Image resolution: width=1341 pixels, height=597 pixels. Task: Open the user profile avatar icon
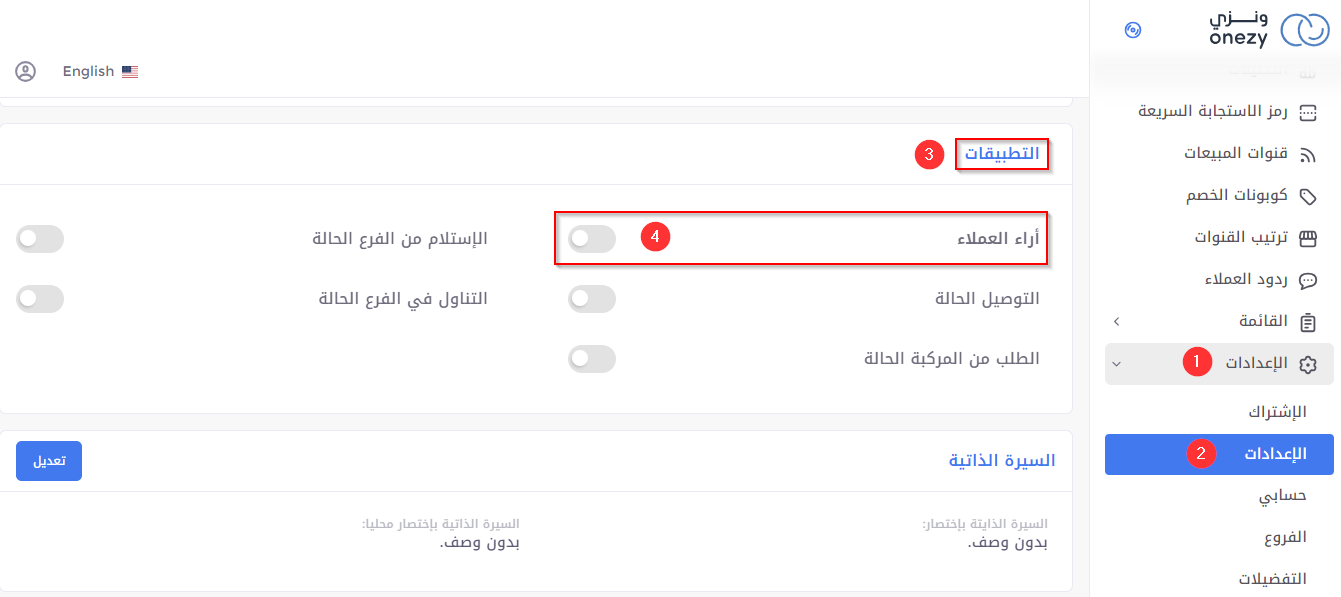pyautogui.click(x=26, y=71)
